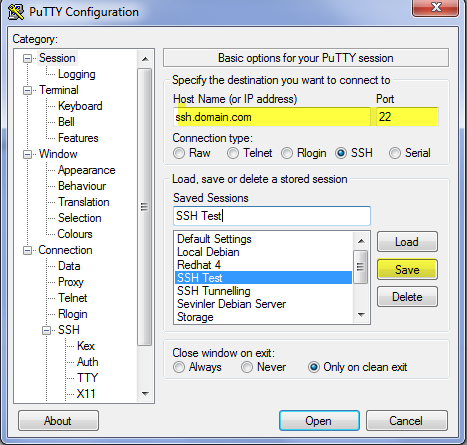
Task: Click sessions list scroll down arrow
Action: click(361, 315)
